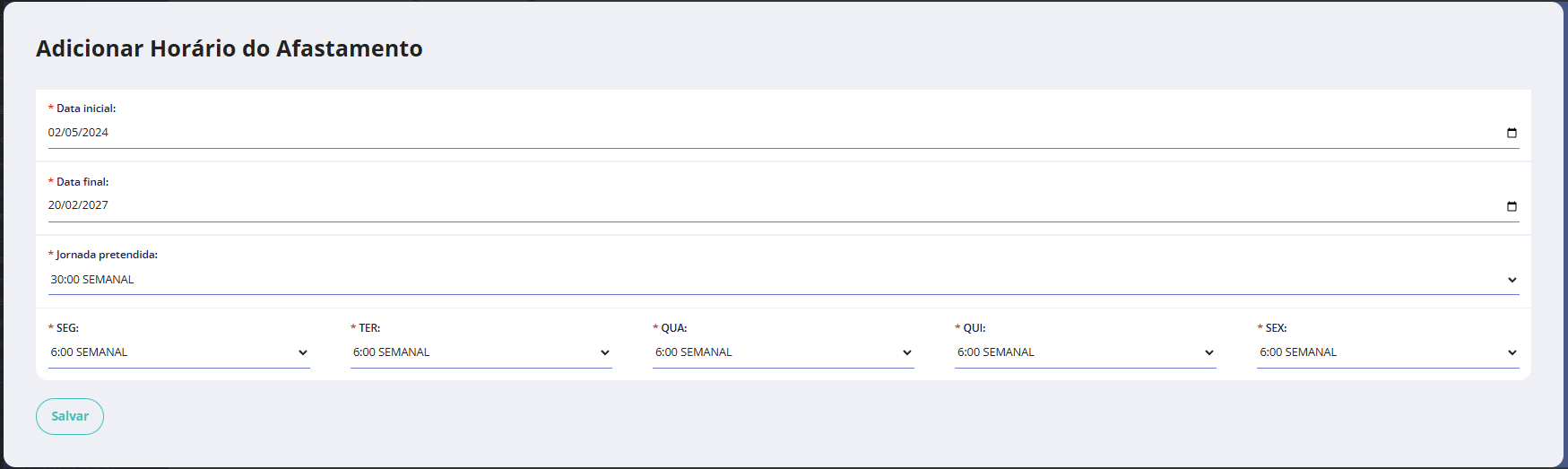
Task: Click the Data final date value 20/02/2027
Action: tap(79, 205)
